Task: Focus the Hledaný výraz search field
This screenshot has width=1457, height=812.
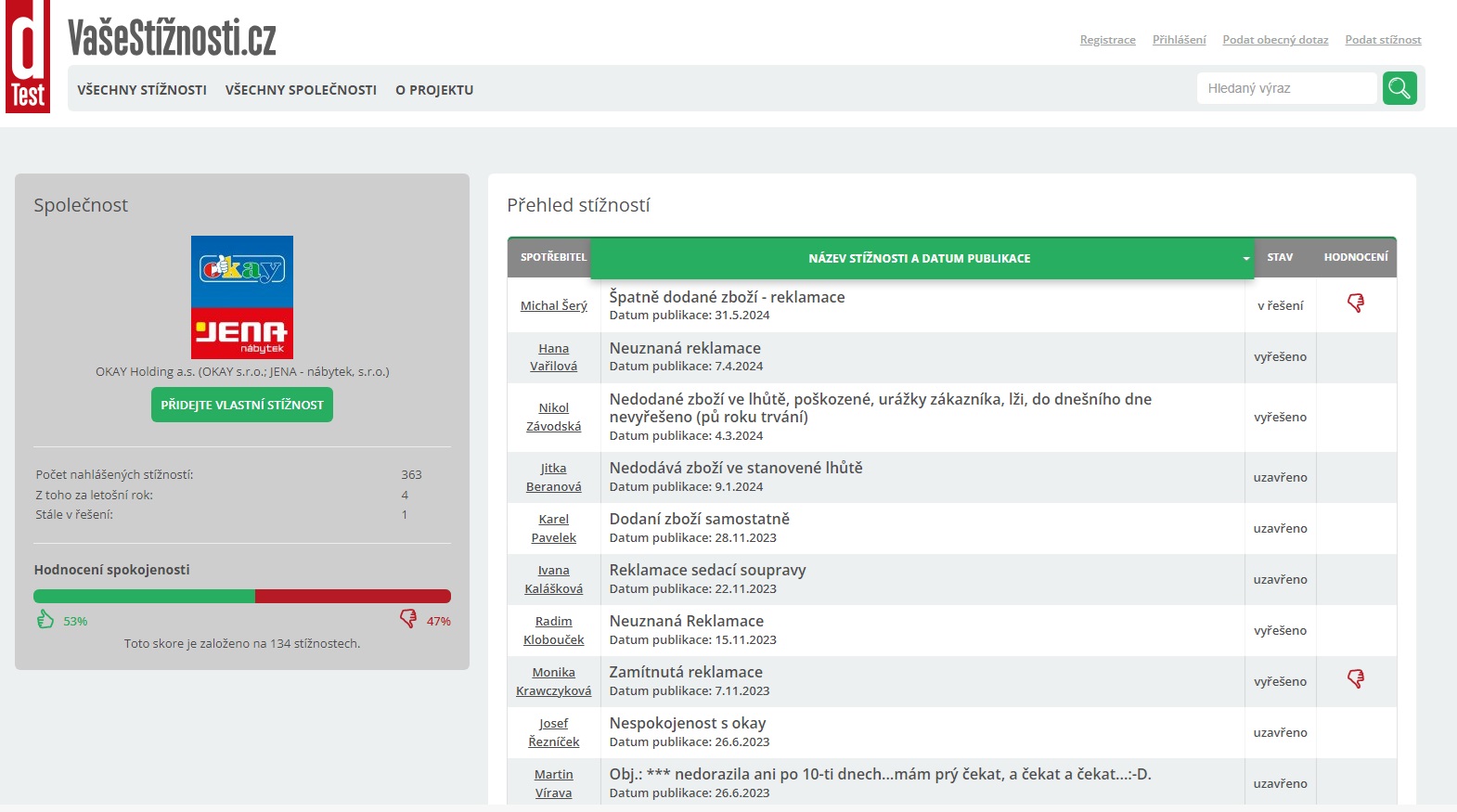Action: (1286, 88)
